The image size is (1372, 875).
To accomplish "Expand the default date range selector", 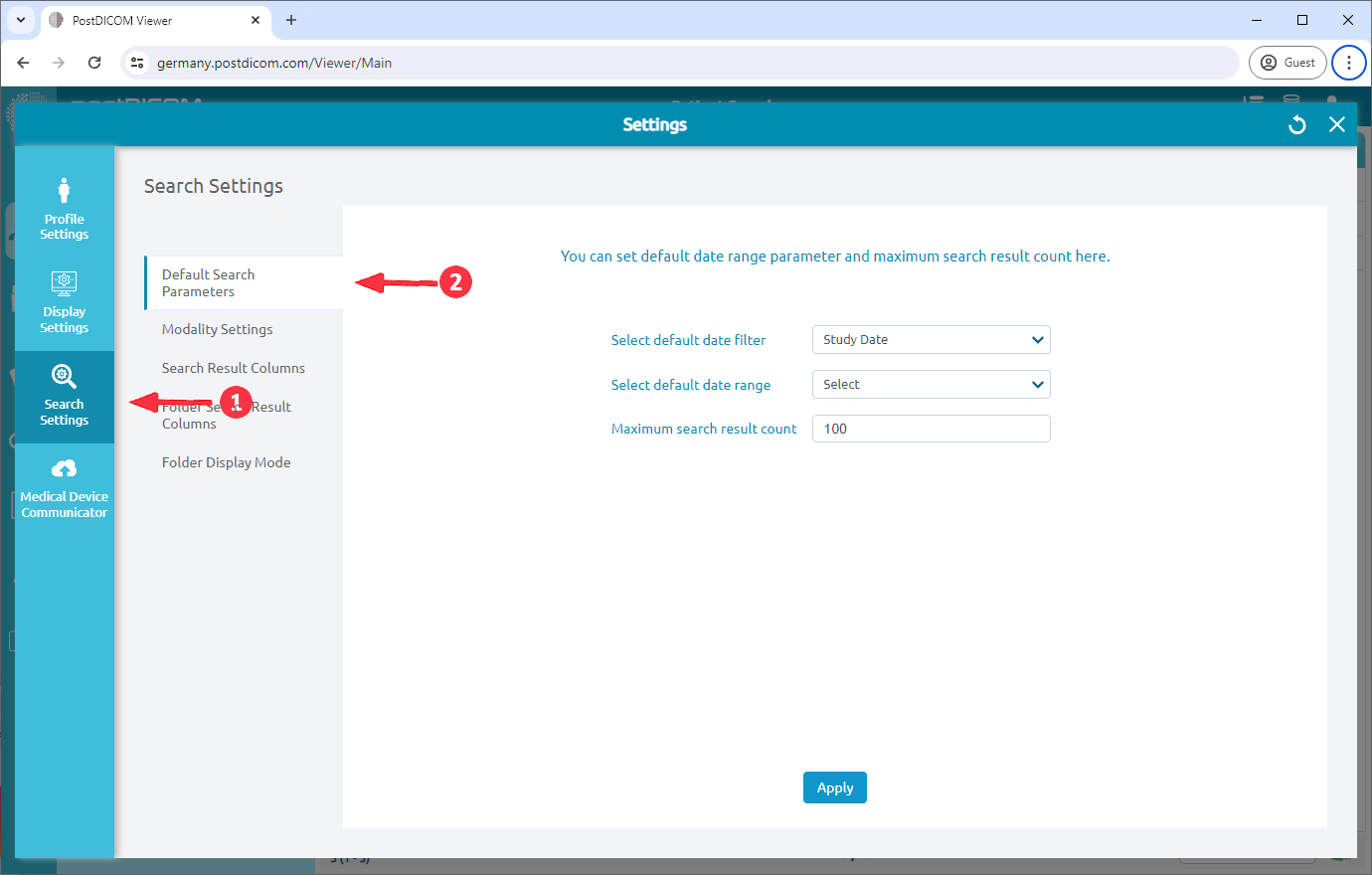I will click(x=931, y=384).
